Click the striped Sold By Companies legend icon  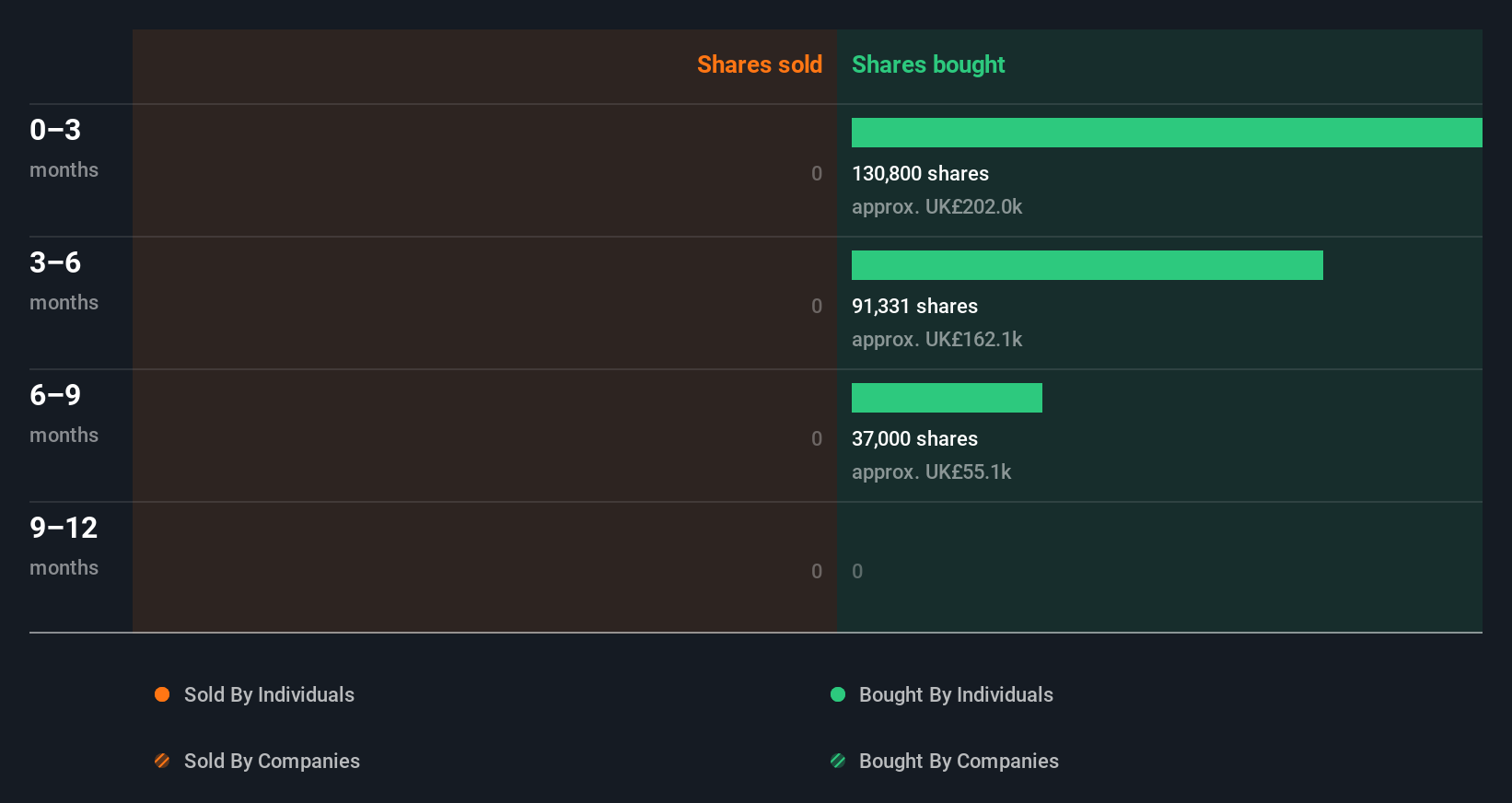162,761
